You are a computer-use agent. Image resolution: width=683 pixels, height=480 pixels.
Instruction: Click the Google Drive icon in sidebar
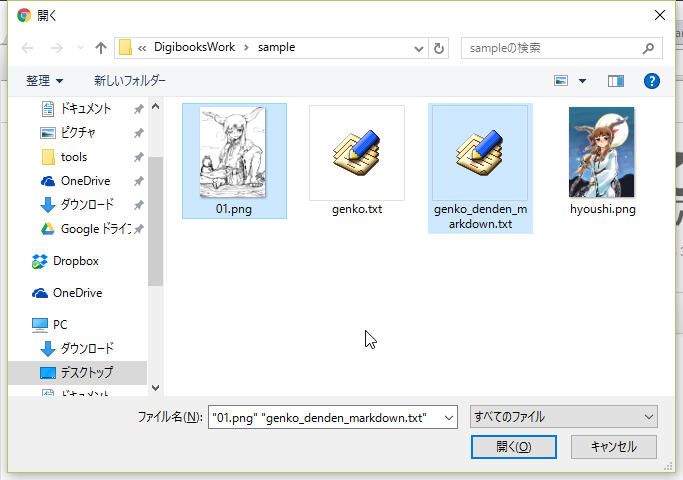click(x=48, y=229)
